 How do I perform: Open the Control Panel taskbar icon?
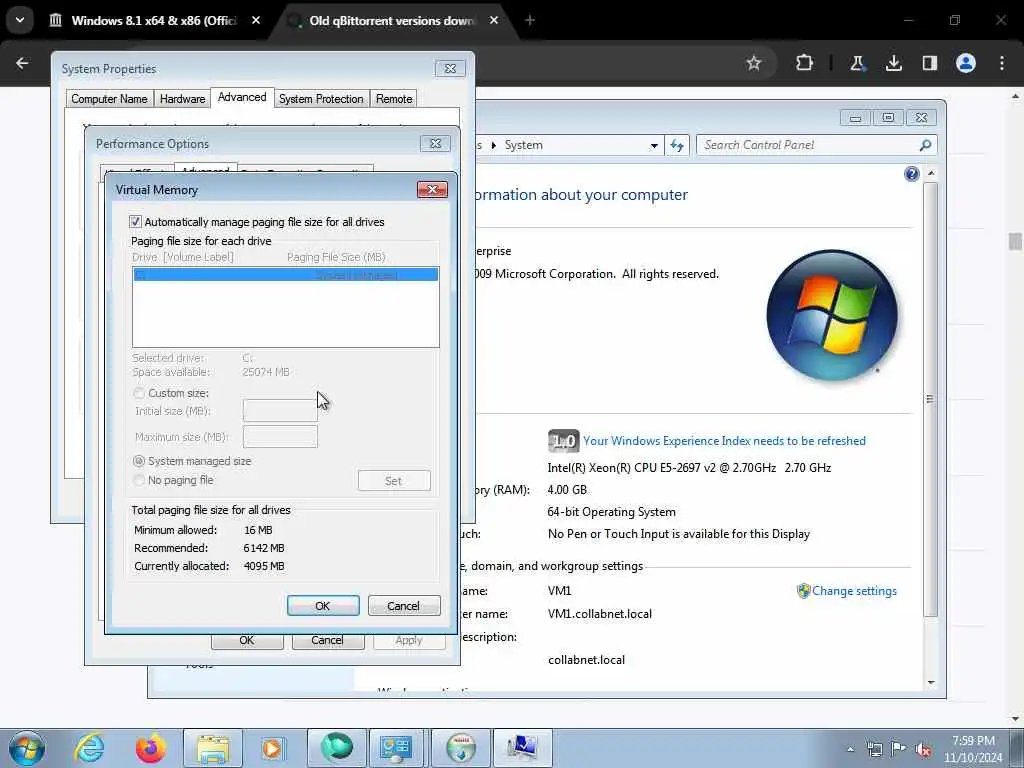click(x=396, y=748)
